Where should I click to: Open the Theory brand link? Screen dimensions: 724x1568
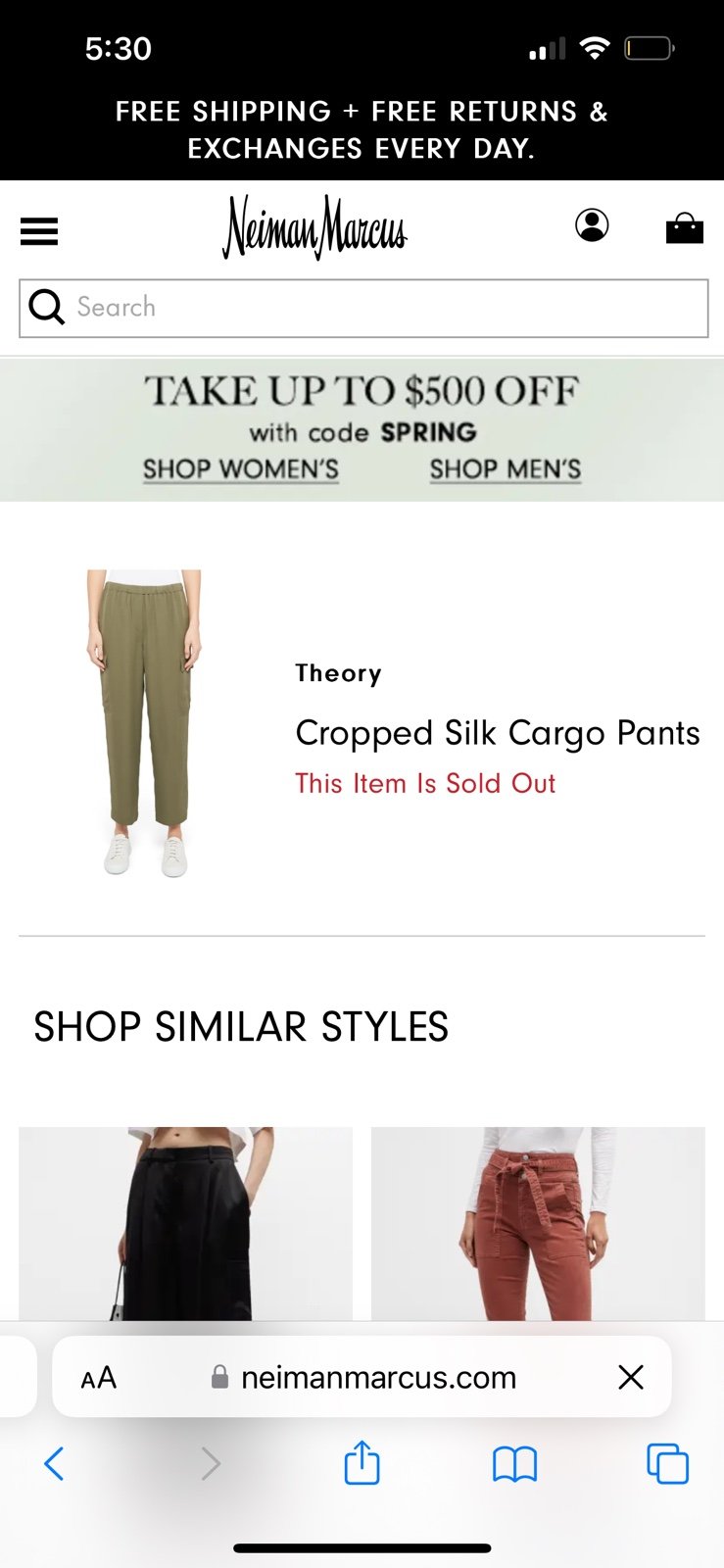point(339,673)
